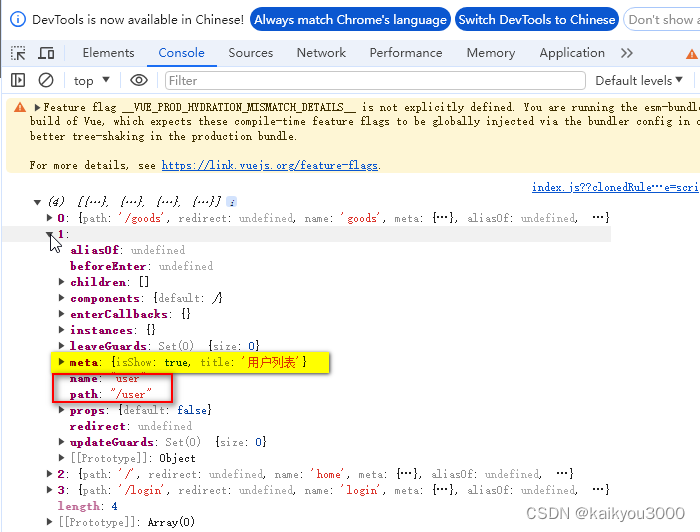Open the Sources tab
This screenshot has height=532, width=700.
click(x=250, y=53)
